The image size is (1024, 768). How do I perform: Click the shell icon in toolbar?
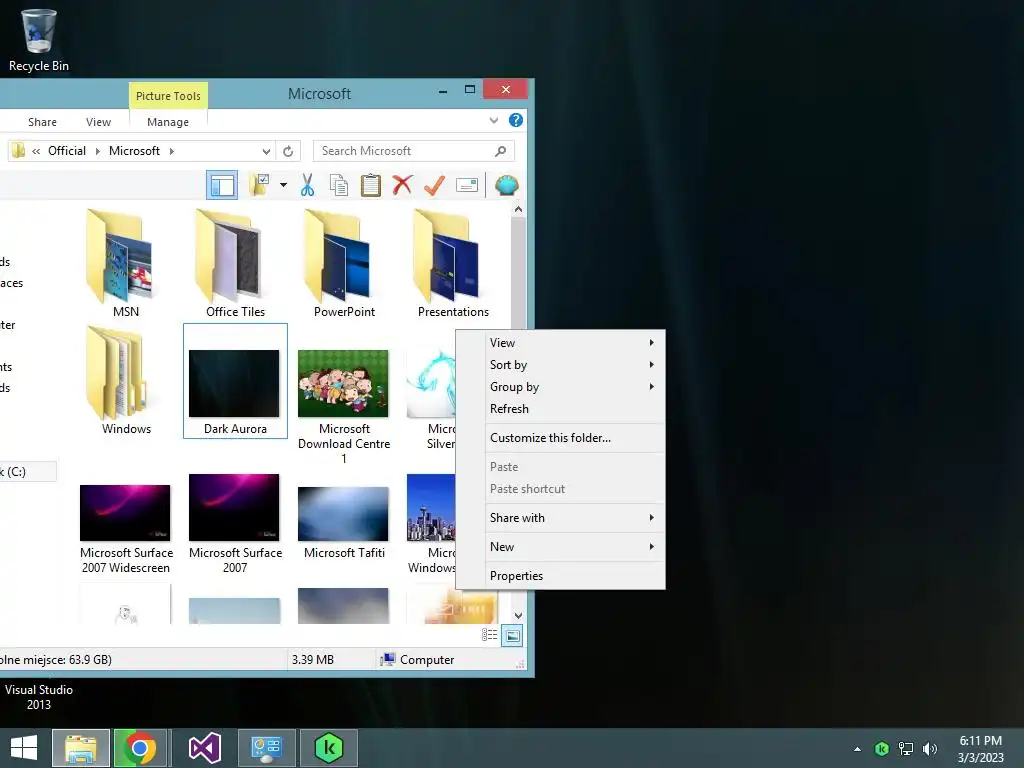point(507,185)
